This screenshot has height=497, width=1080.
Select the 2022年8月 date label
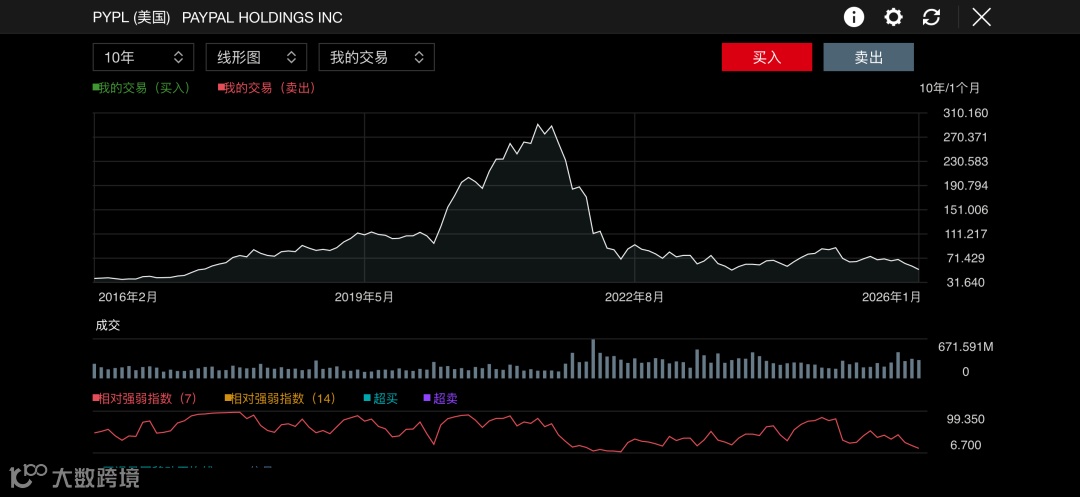(x=634, y=297)
